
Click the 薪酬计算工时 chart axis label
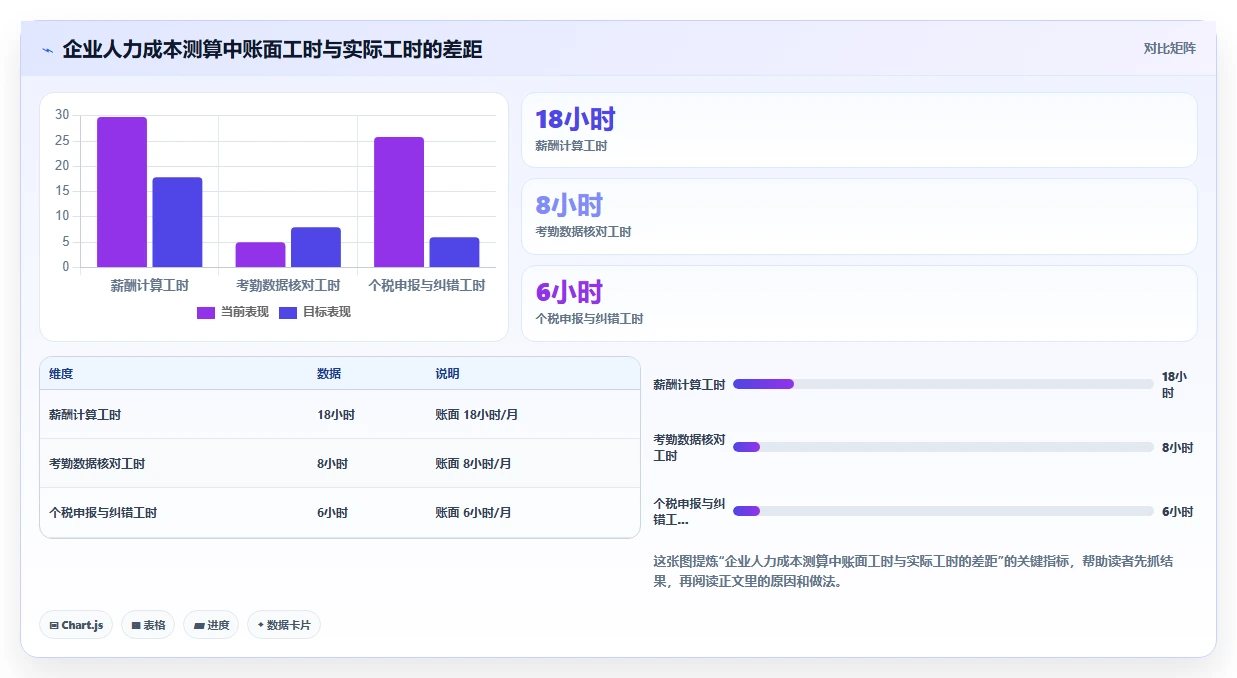pos(149,285)
